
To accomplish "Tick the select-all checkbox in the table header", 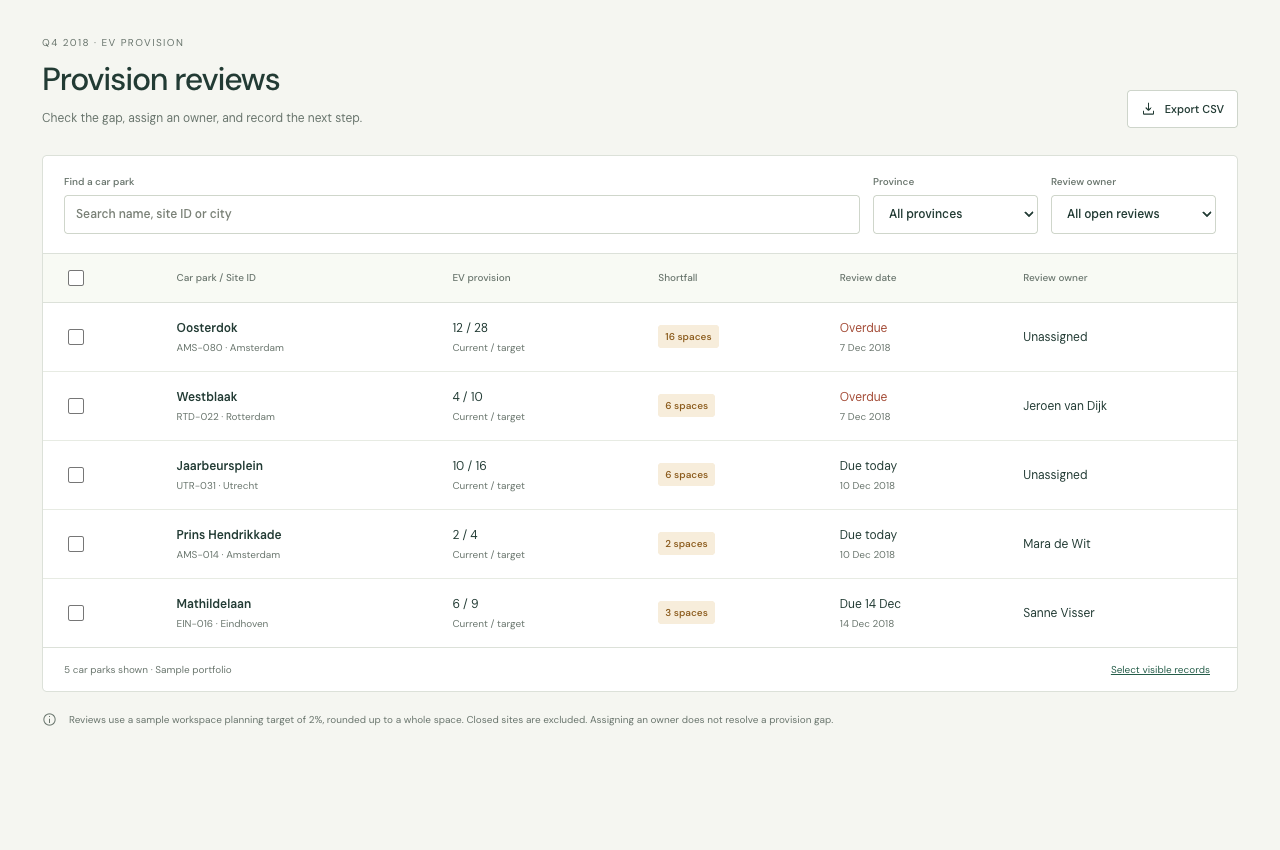I will tap(76, 278).
